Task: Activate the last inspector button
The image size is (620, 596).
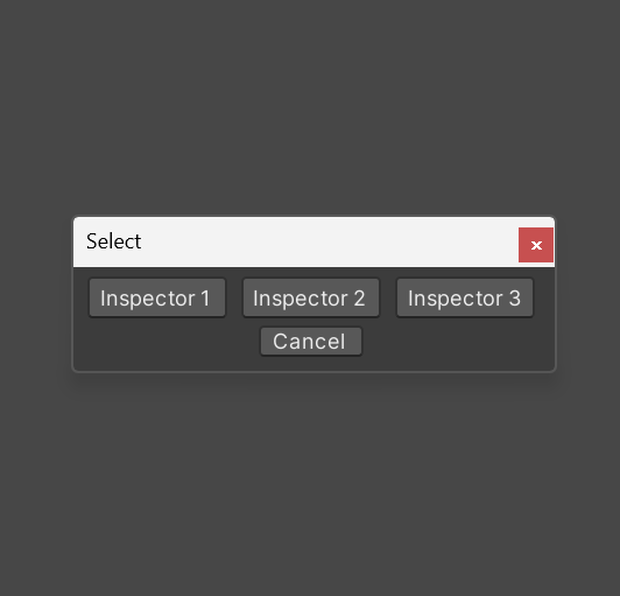Action: pos(465,298)
